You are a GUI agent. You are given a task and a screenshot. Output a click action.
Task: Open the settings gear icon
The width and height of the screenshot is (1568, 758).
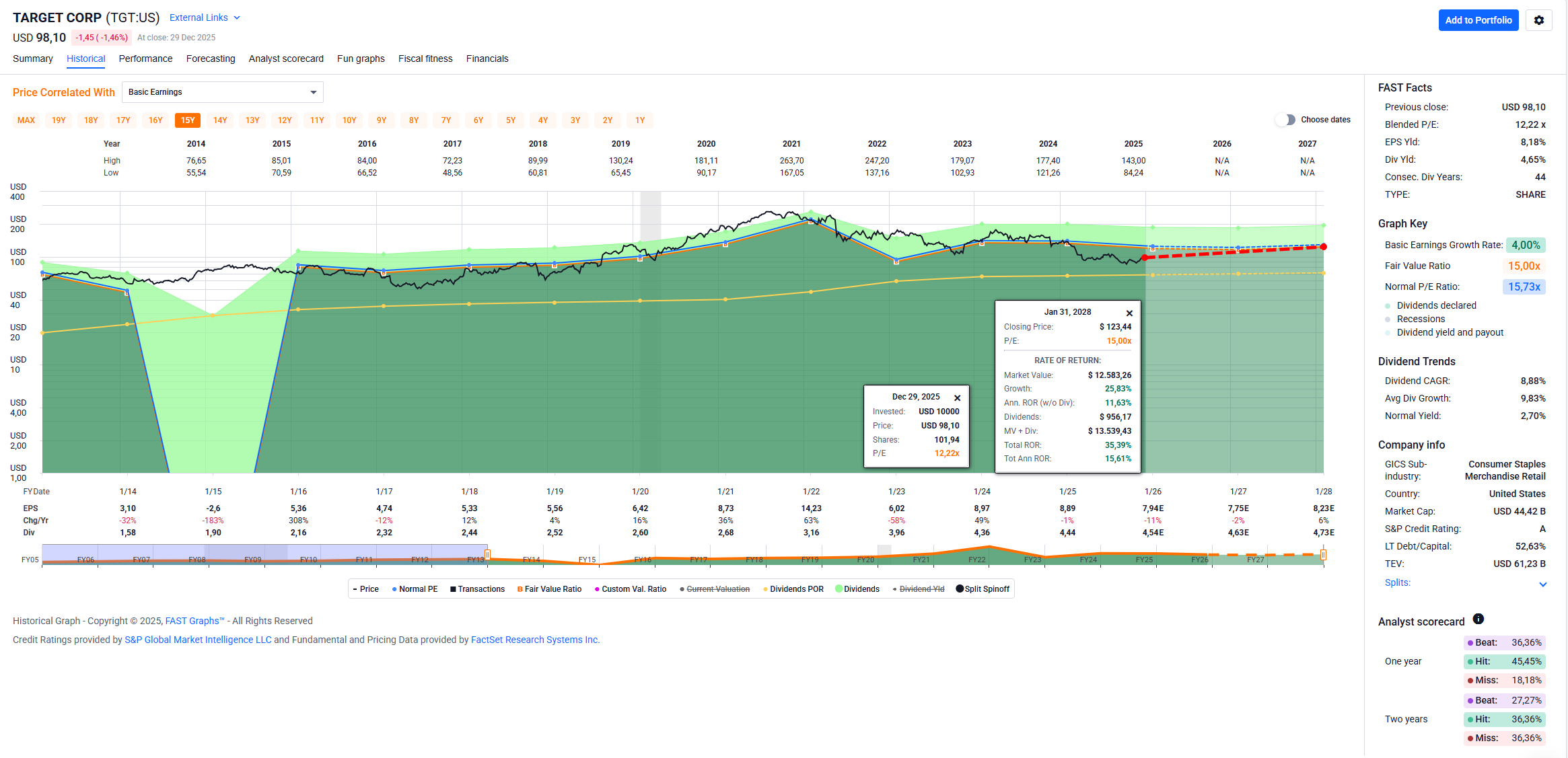(x=1538, y=20)
